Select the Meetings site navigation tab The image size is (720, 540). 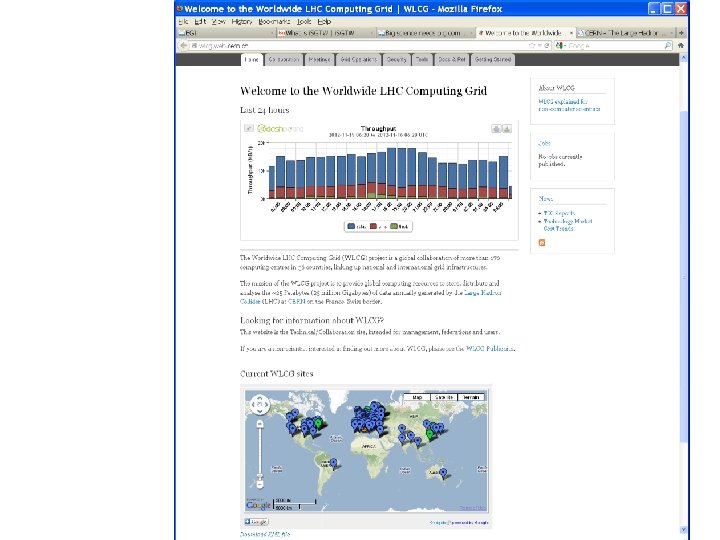point(320,60)
